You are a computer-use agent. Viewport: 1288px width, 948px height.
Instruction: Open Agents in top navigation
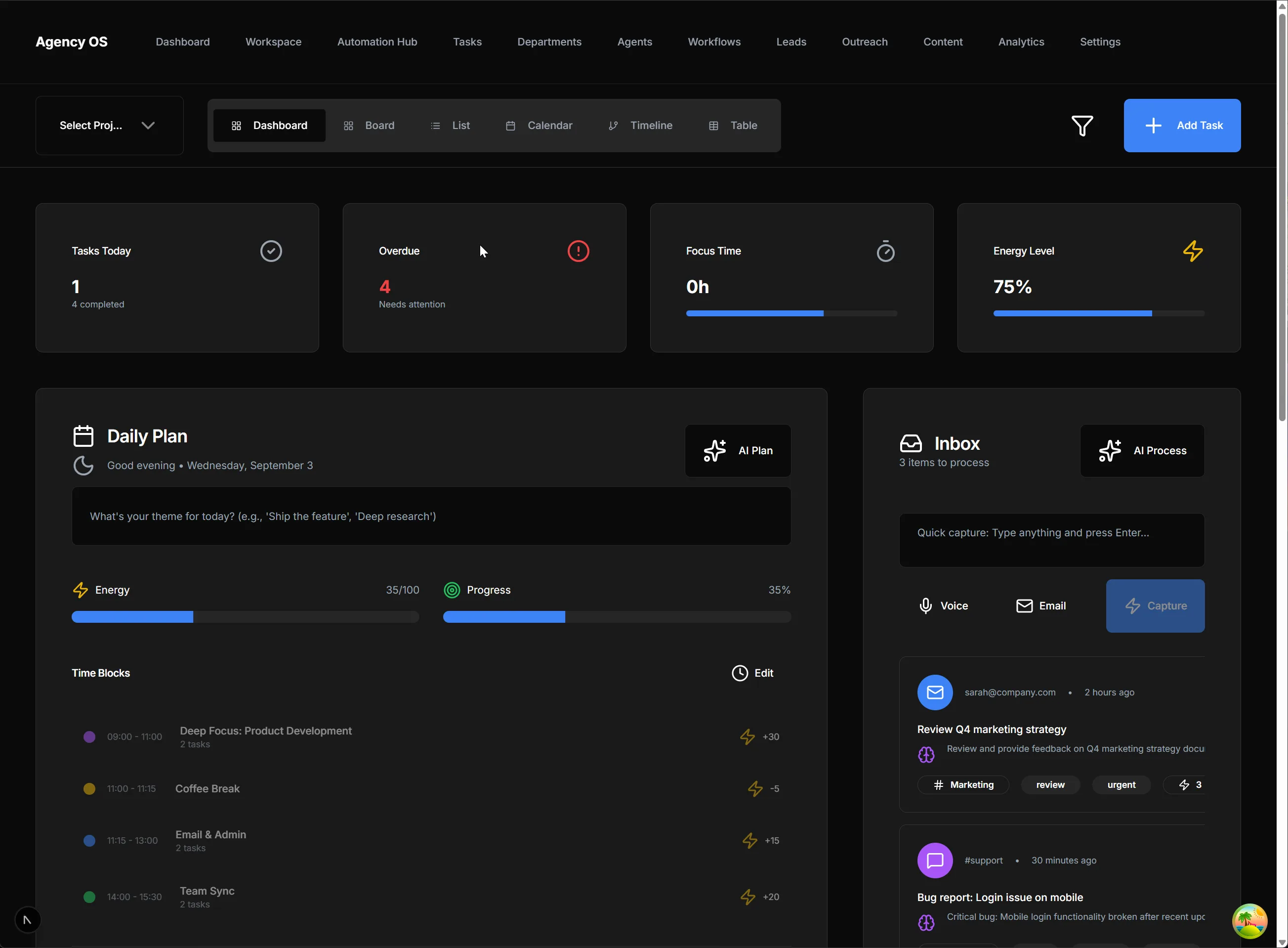coord(634,42)
